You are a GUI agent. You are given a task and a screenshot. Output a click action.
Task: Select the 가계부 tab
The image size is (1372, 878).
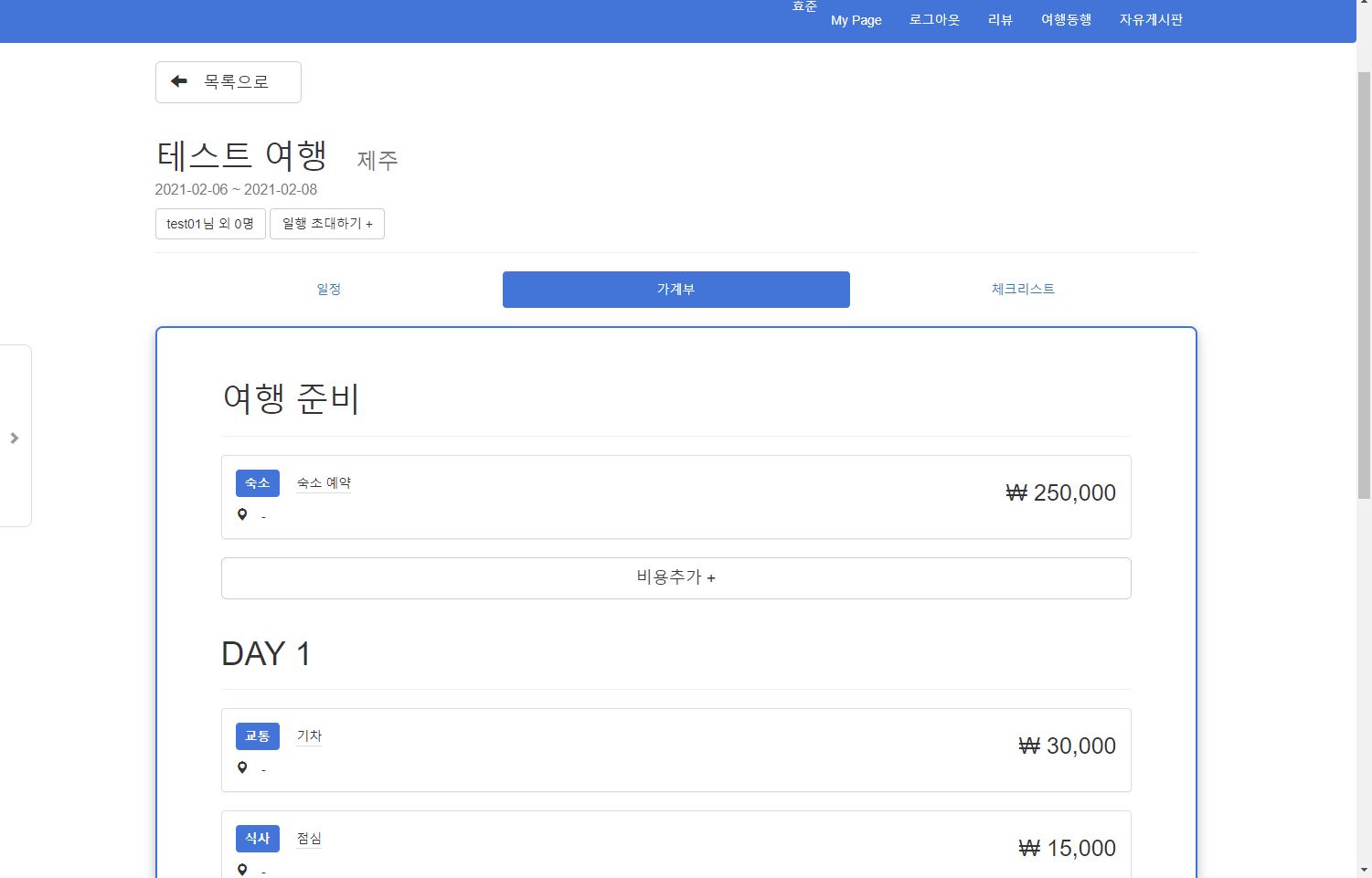[676, 289]
